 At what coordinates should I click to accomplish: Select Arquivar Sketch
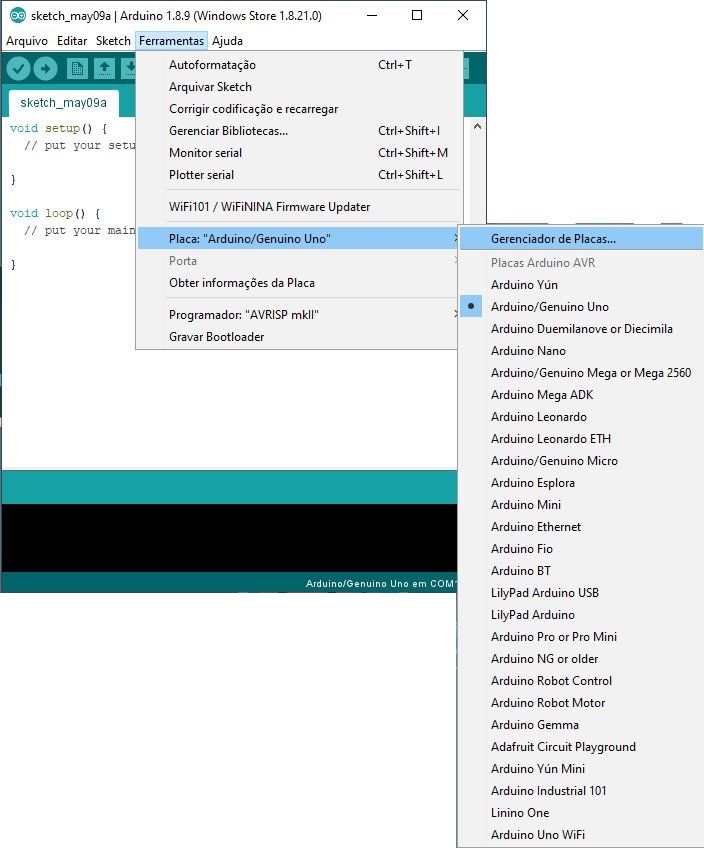pos(298,87)
